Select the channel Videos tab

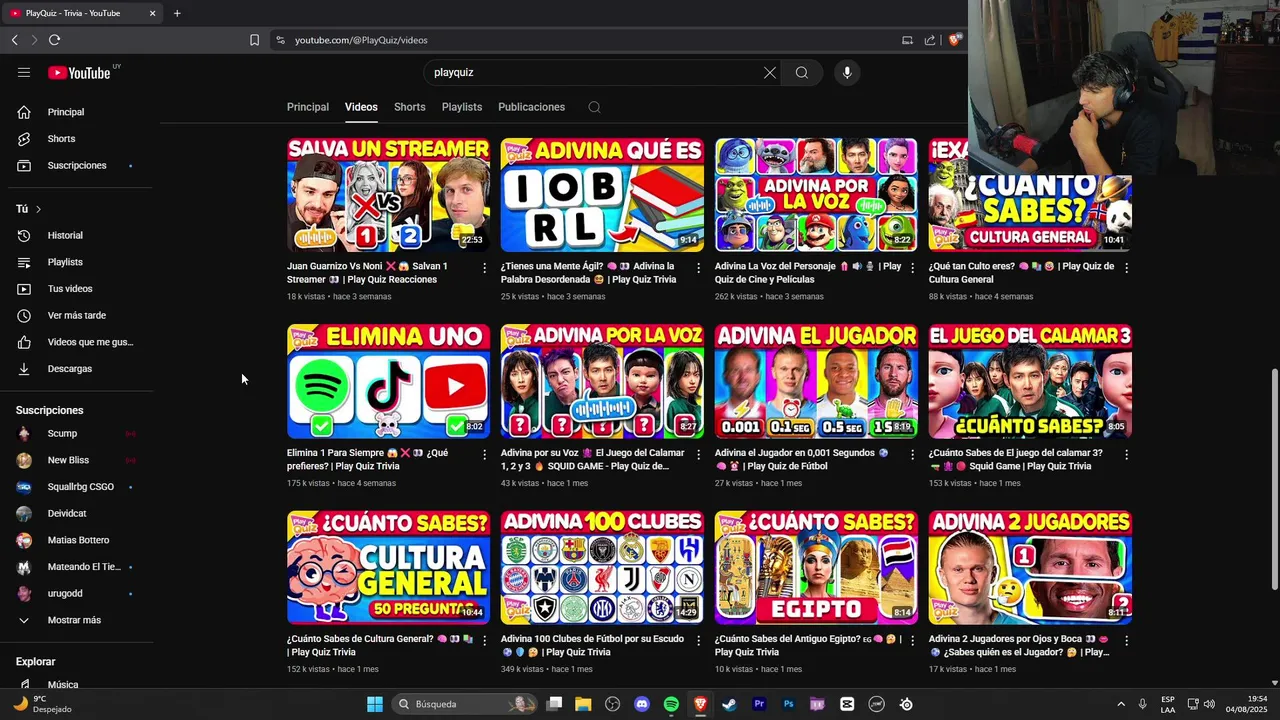tap(361, 107)
